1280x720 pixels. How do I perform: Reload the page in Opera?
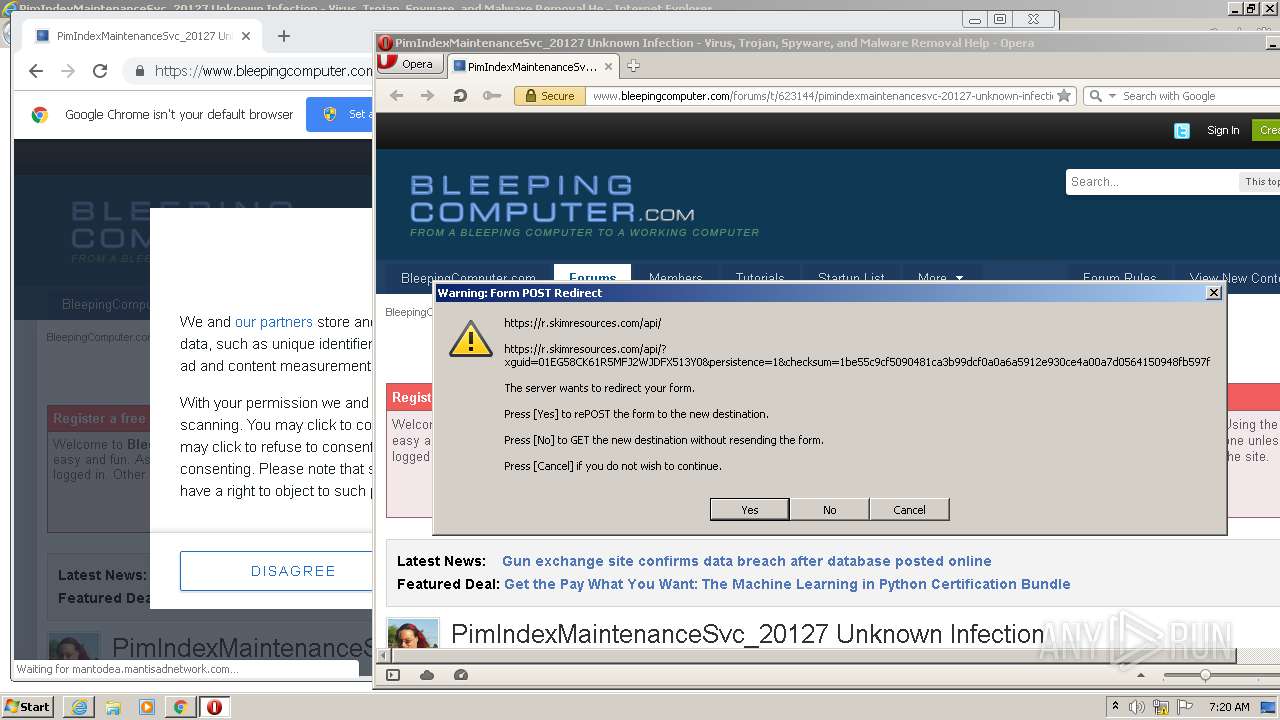coord(460,95)
